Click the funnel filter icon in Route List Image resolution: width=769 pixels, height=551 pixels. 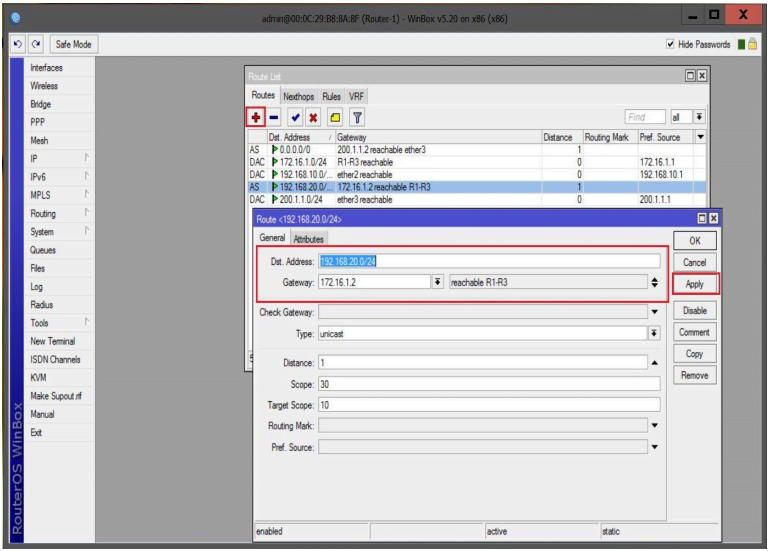357,117
